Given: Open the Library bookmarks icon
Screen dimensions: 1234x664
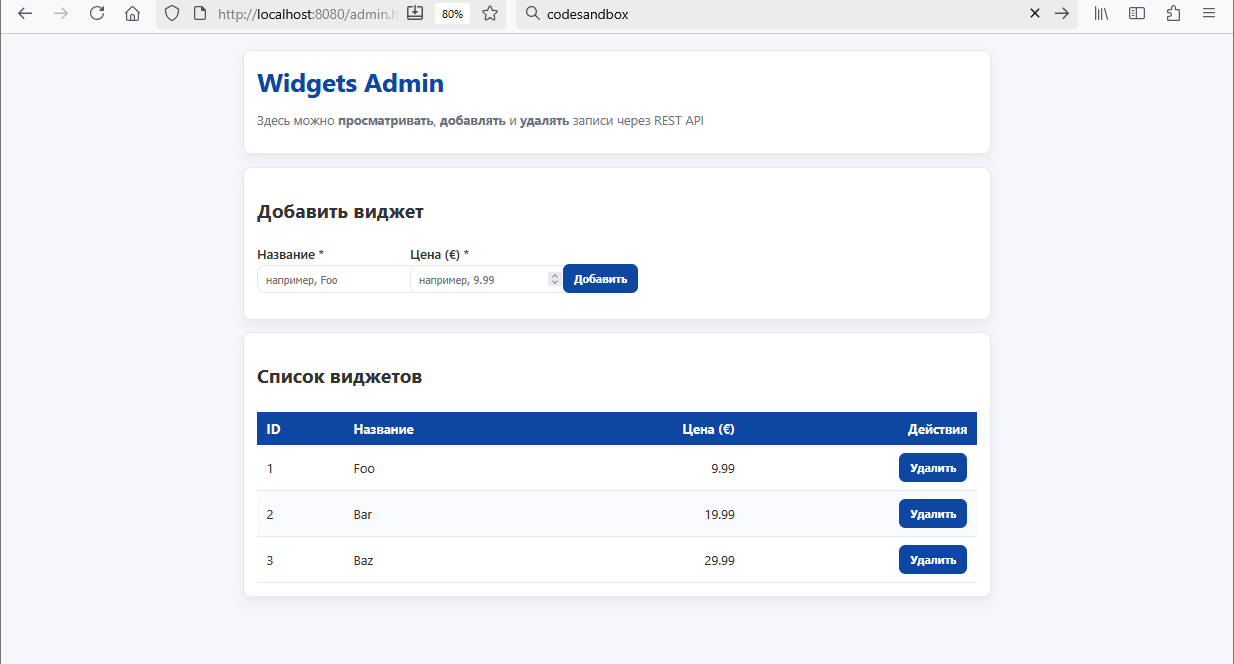Looking at the screenshot, I should click(1101, 14).
